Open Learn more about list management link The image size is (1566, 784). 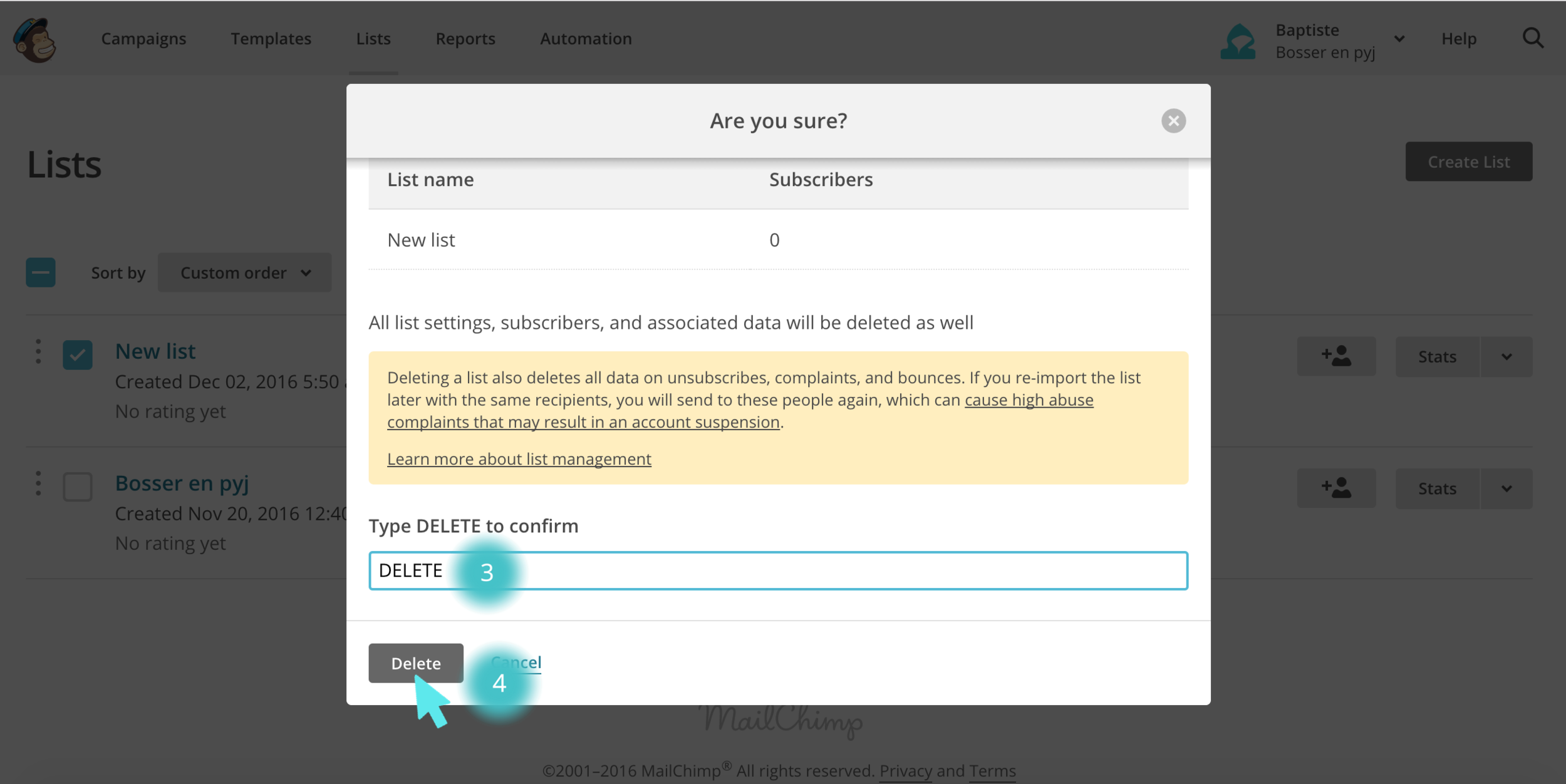[x=519, y=459]
